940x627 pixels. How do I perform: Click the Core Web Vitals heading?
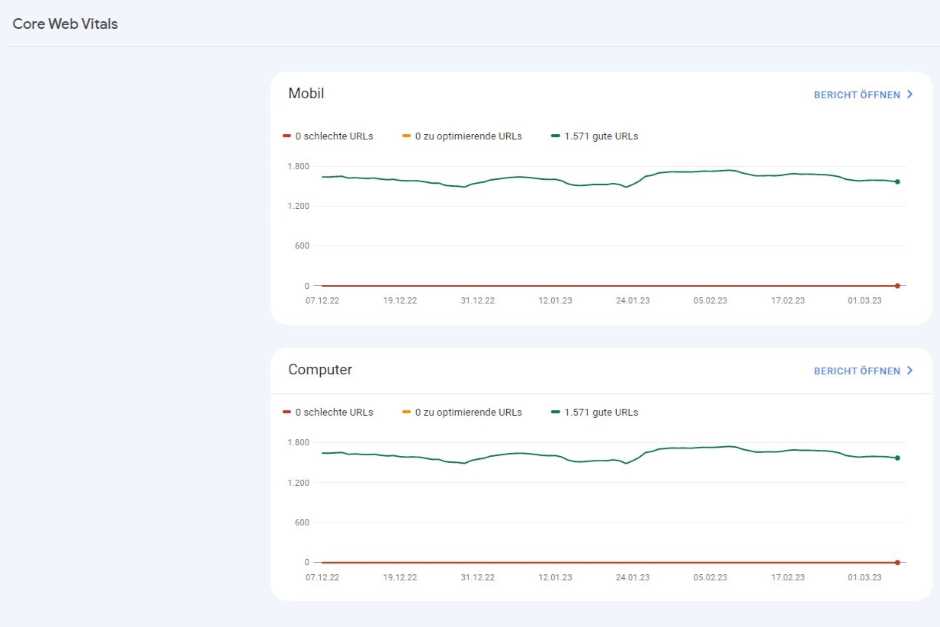[65, 24]
